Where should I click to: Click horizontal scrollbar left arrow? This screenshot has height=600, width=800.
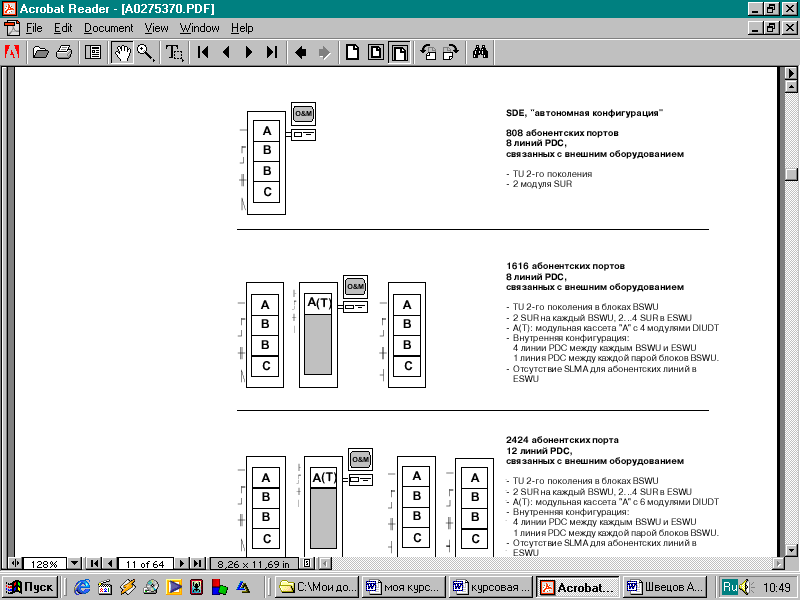click(326, 564)
